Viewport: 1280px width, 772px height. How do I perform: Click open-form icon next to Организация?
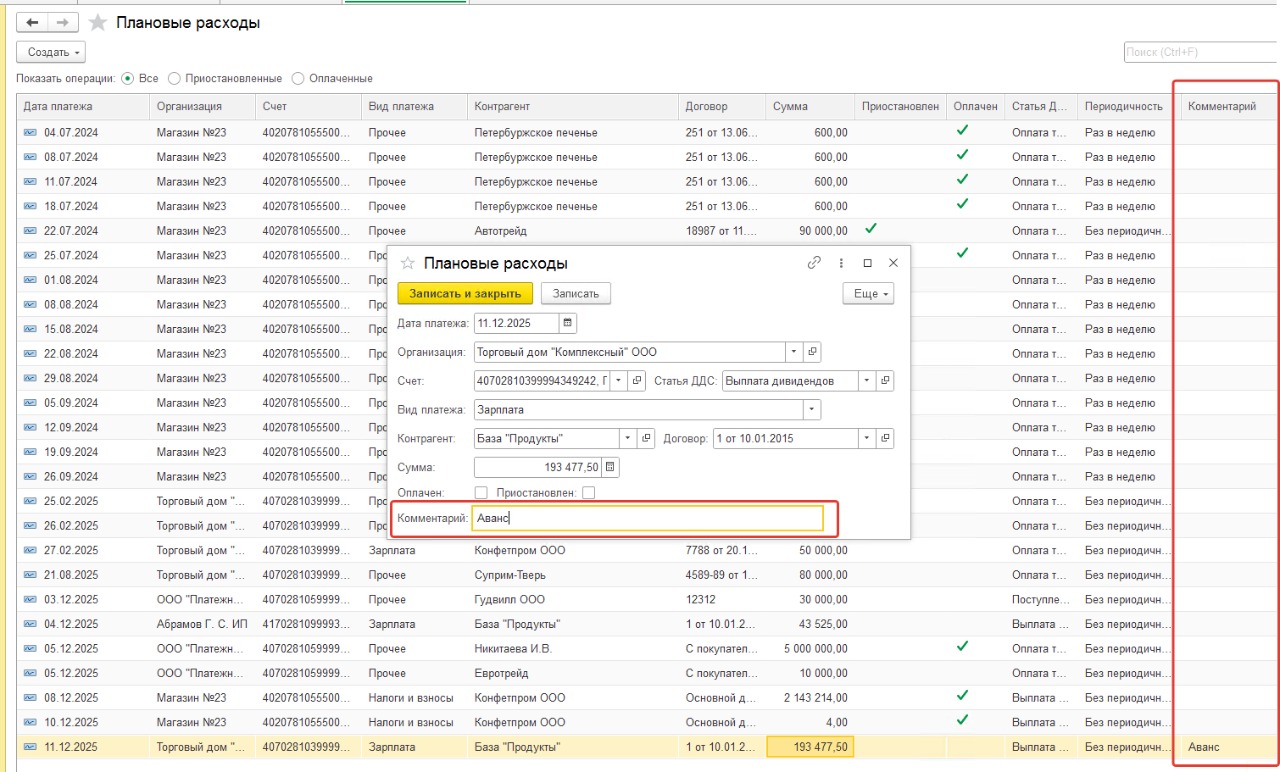click(x=813, y=352)
